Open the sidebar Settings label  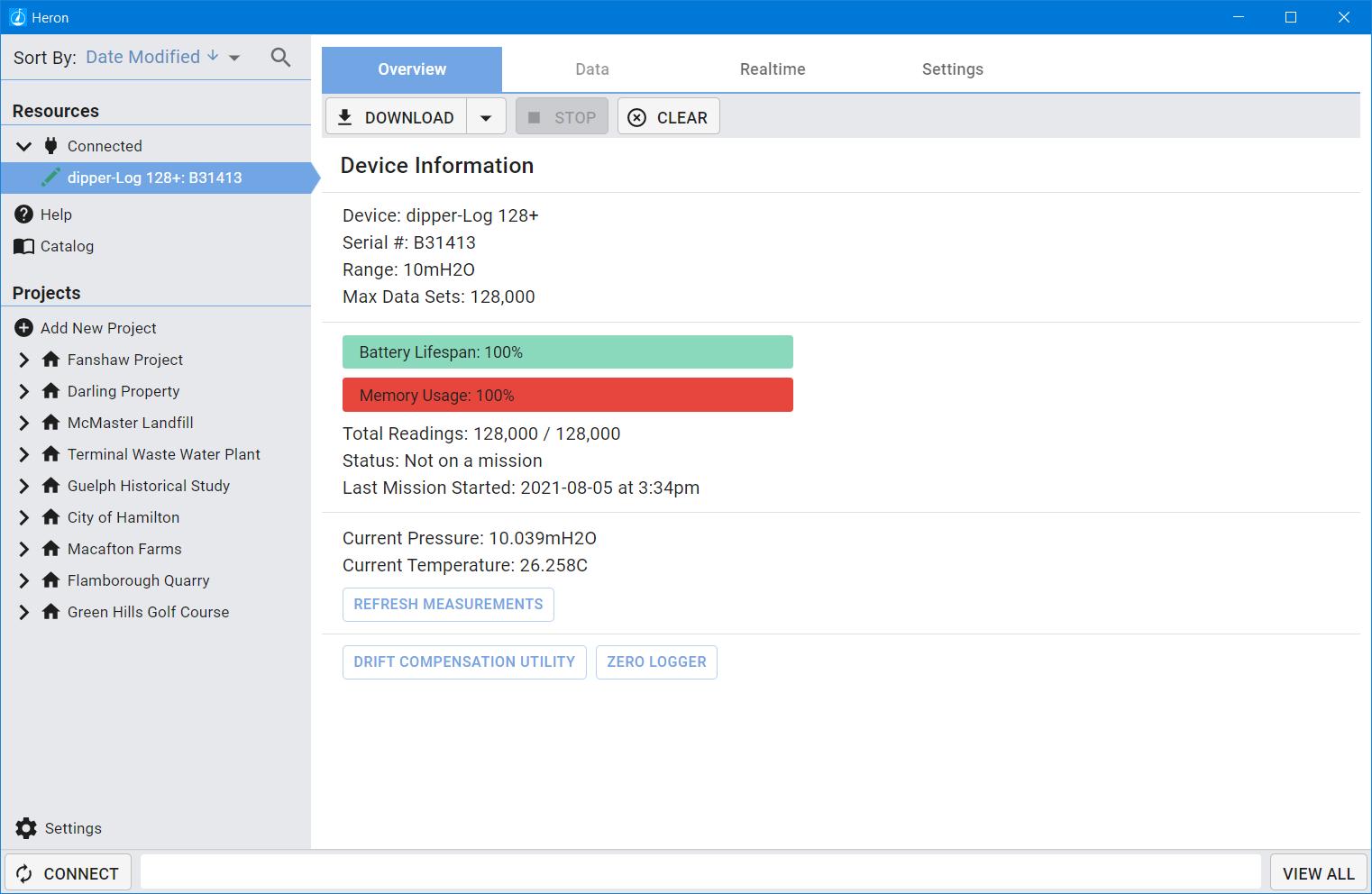(73, 828)
